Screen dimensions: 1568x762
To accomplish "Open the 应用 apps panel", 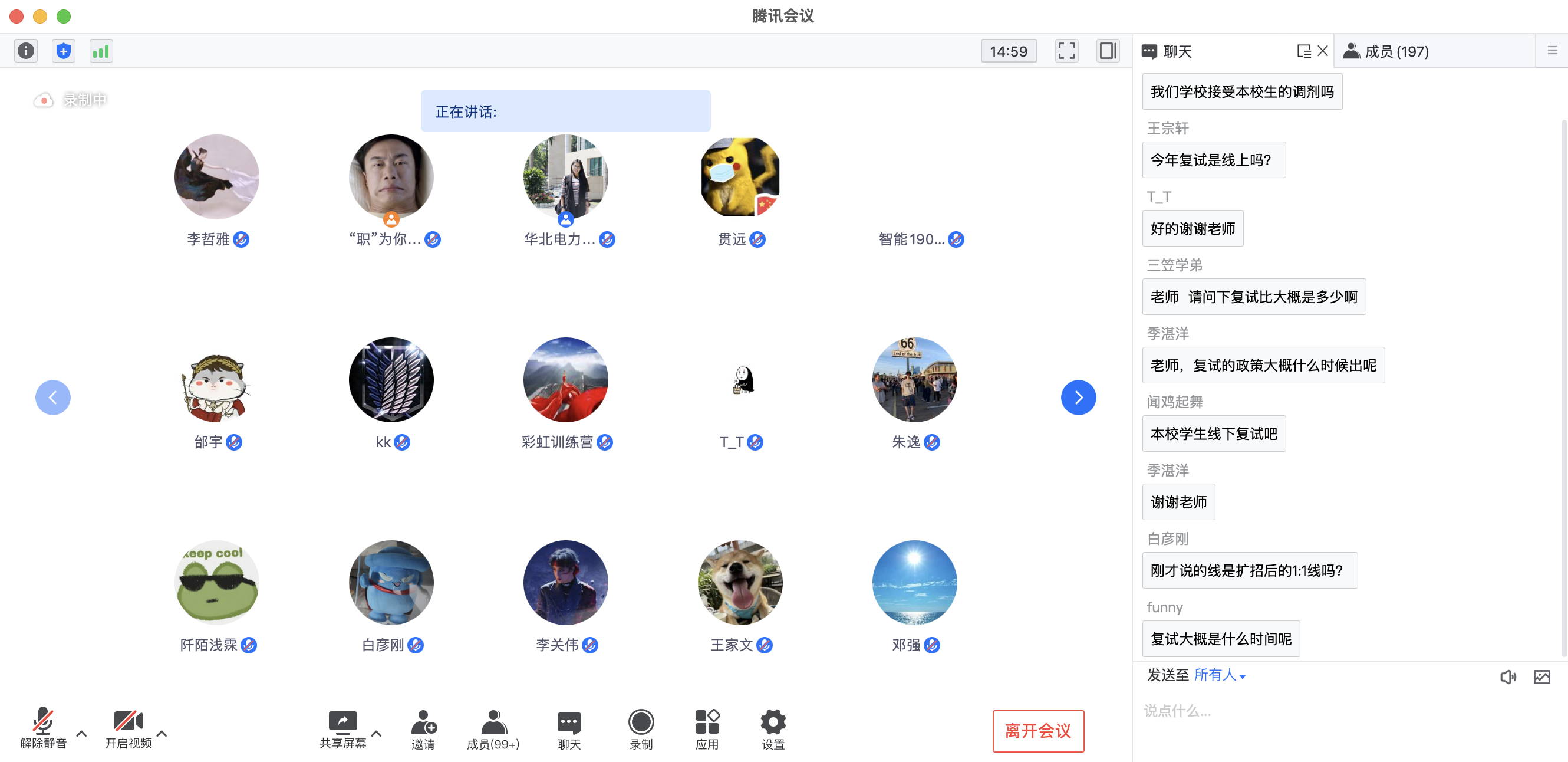I will coord(707,728).
